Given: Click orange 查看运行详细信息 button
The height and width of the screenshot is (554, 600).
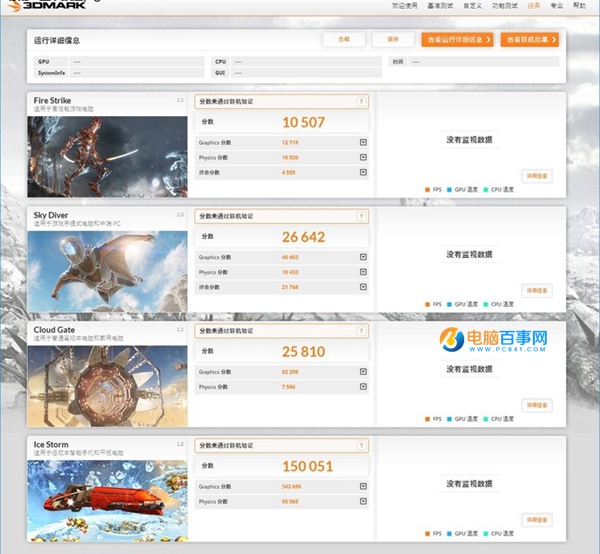Looking at the screenshot, I should click(457, 39).
